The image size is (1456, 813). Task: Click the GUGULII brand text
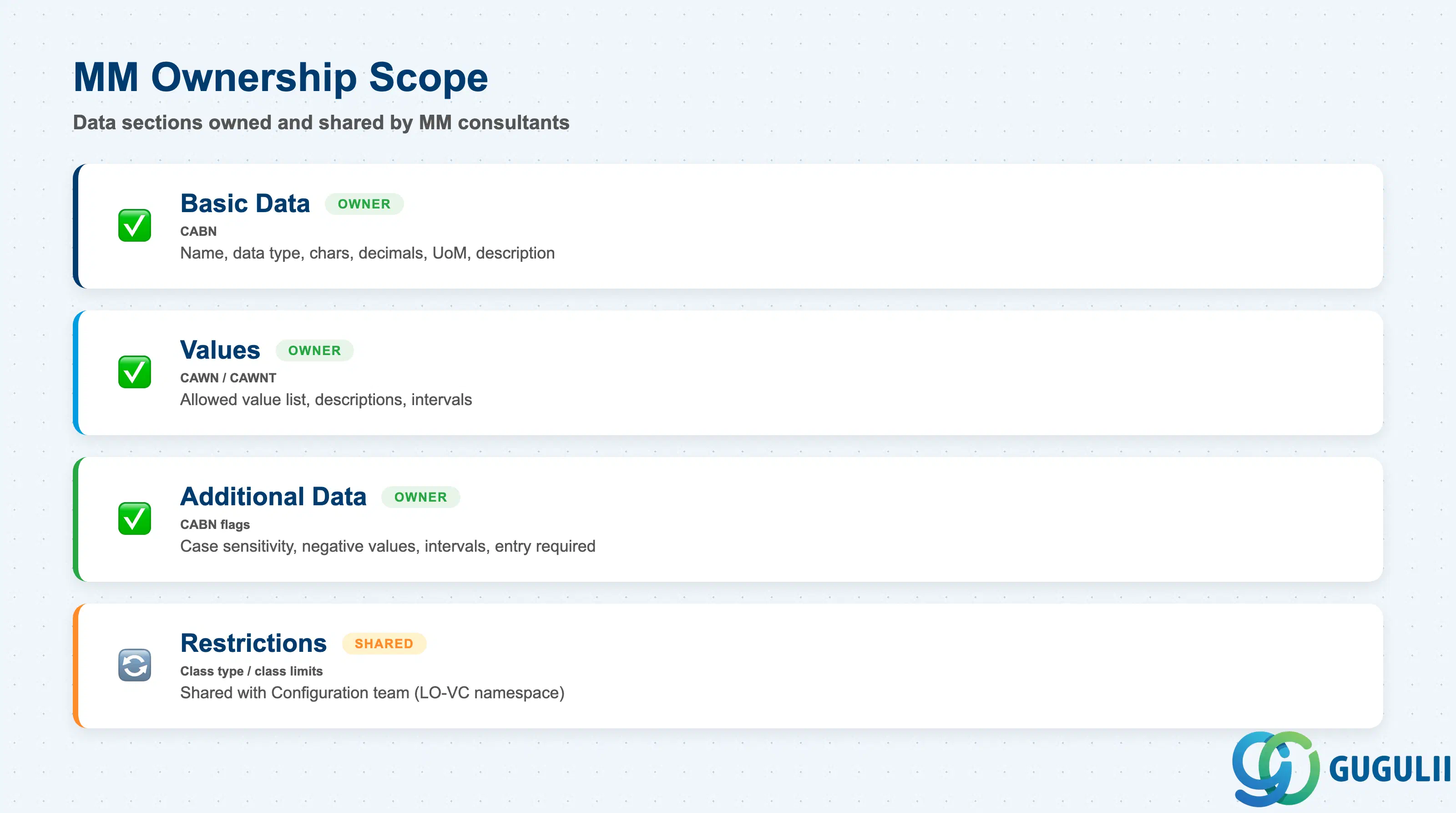tap(1390, 769)
